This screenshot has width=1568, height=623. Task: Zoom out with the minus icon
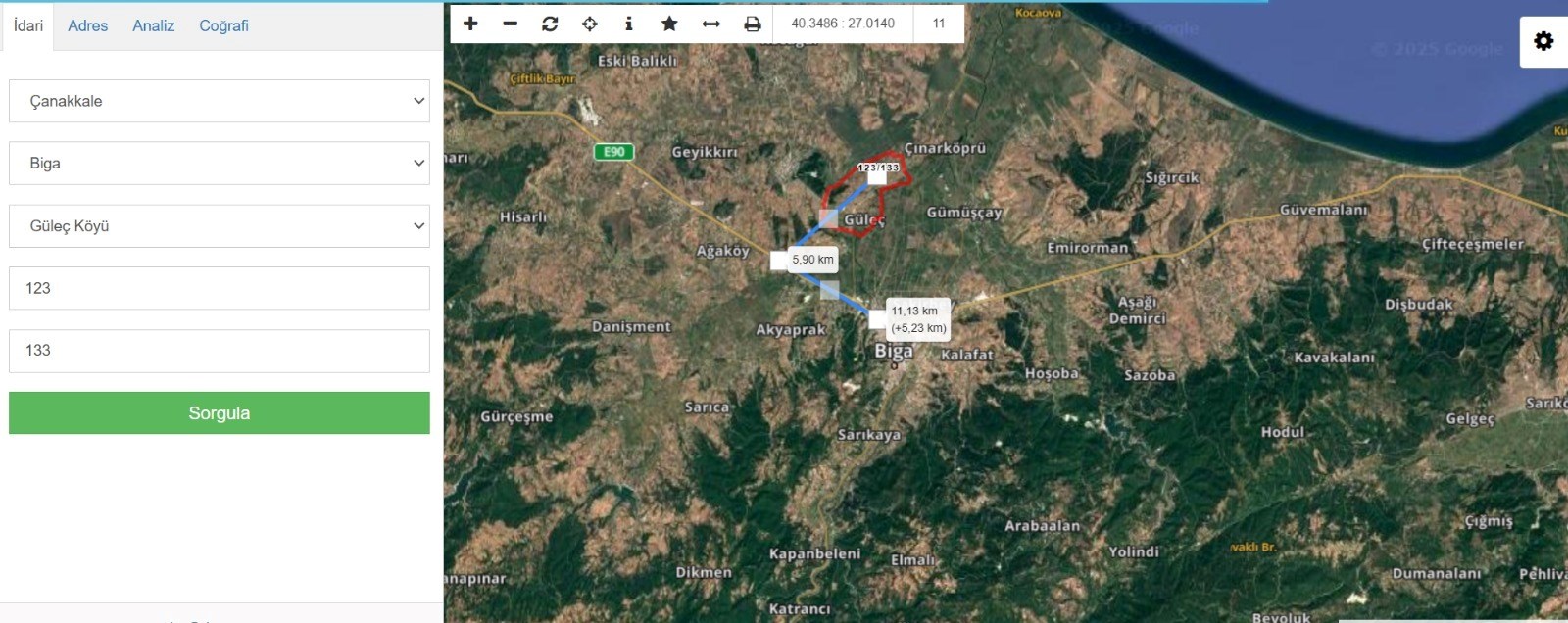tap(510, 24)
